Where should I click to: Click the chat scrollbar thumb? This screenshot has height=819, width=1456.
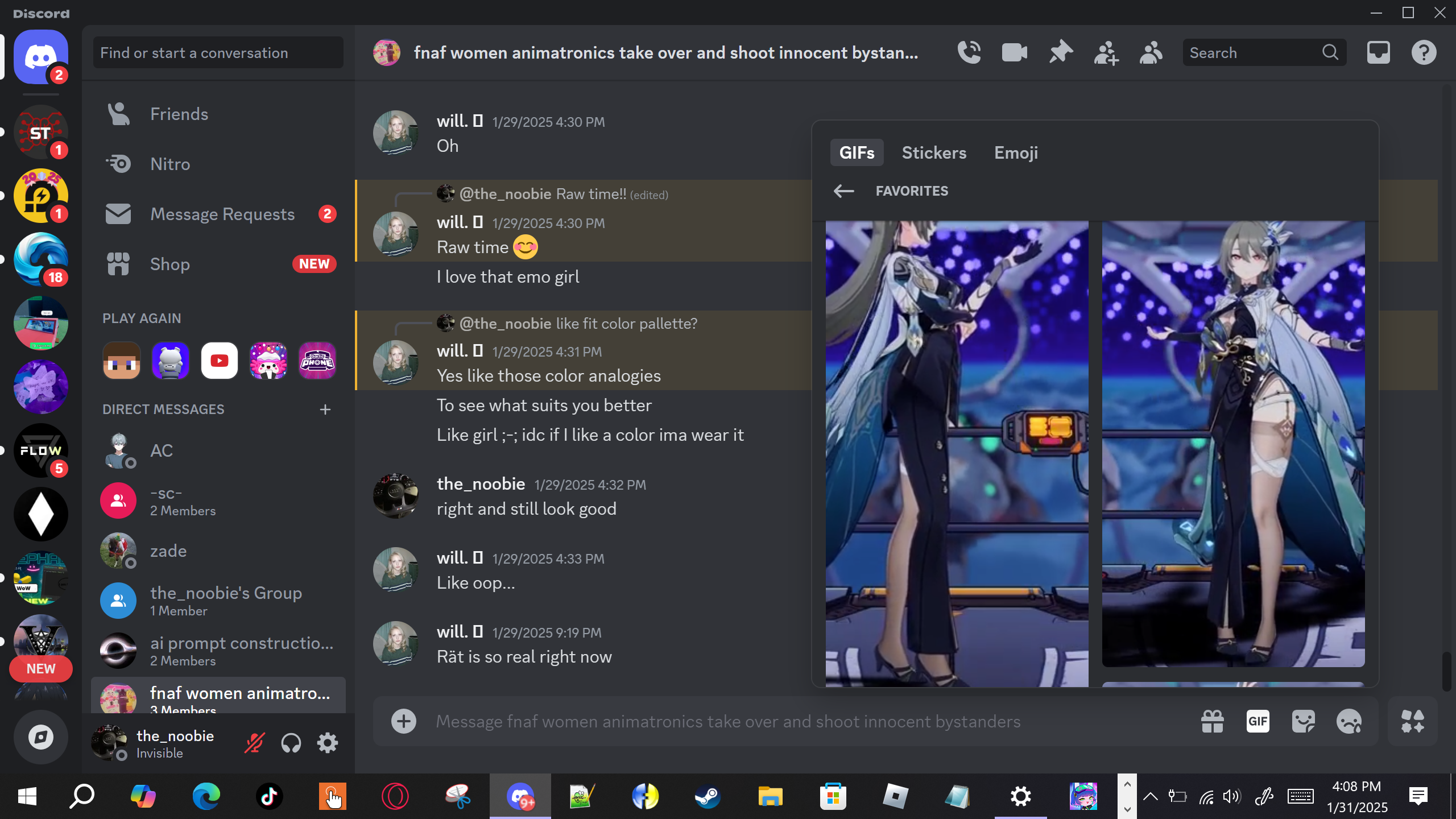(1448, 671)
